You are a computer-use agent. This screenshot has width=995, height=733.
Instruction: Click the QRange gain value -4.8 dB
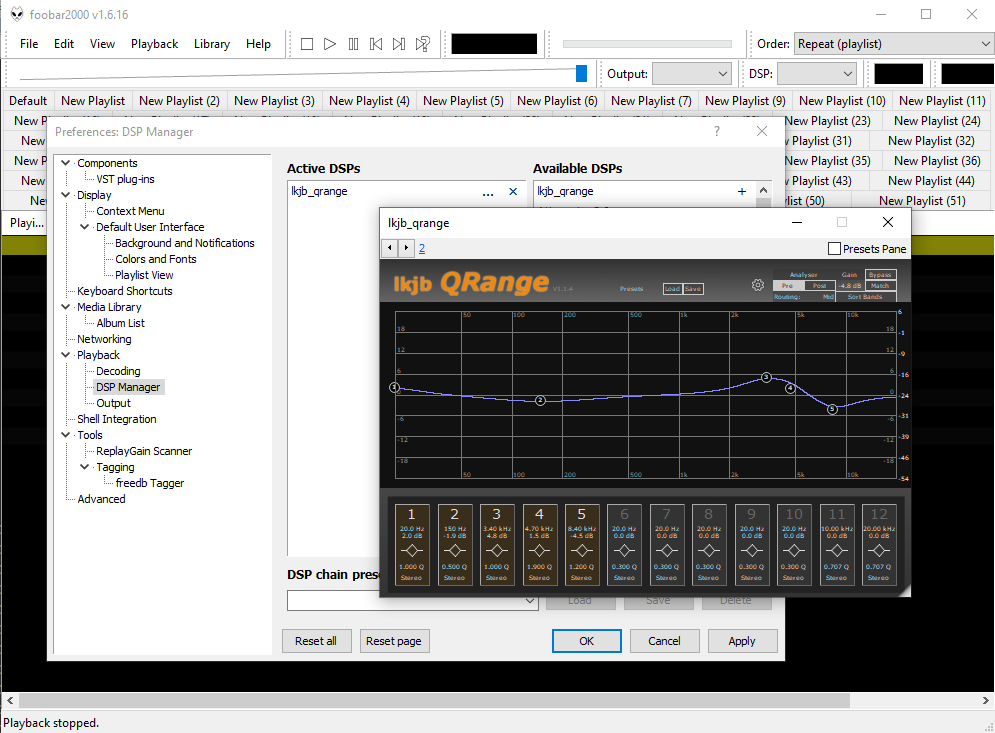pyautogui.click(x=850, y=286)
